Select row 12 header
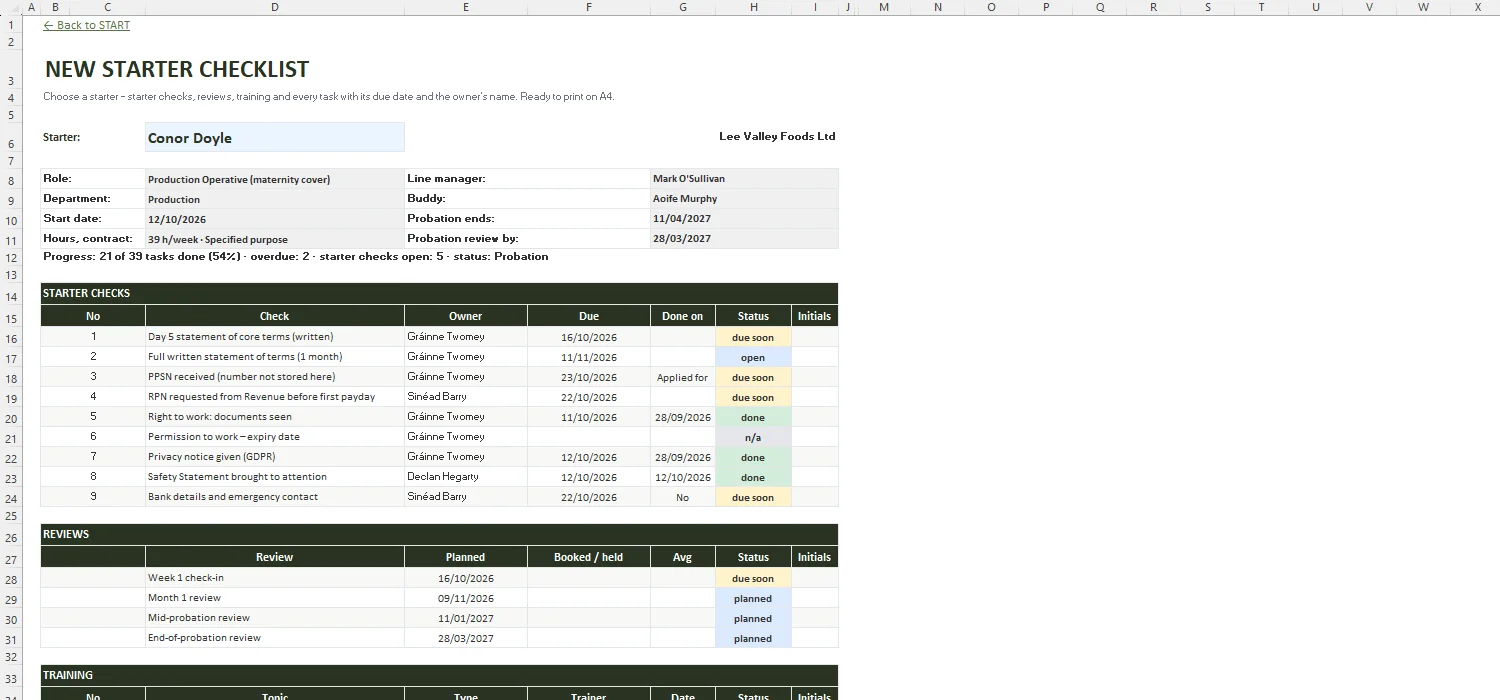Screen dimensions: 1500x700 point(11,257)
